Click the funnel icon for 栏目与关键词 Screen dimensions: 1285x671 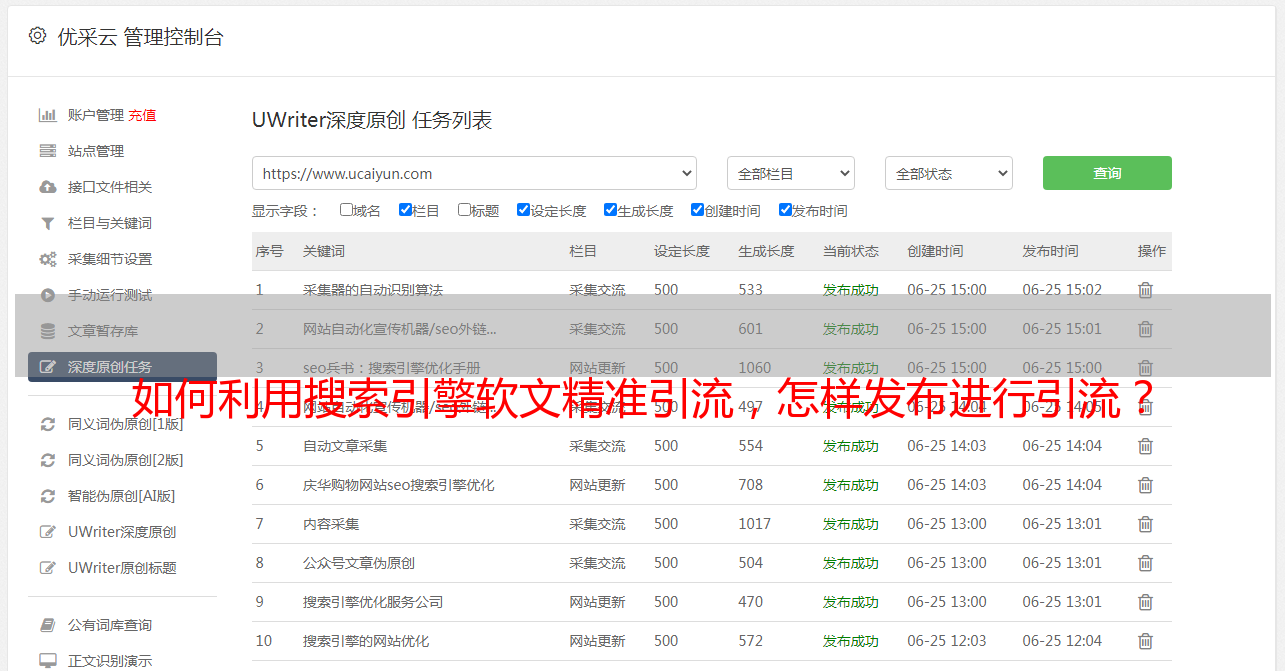[47, 223]
